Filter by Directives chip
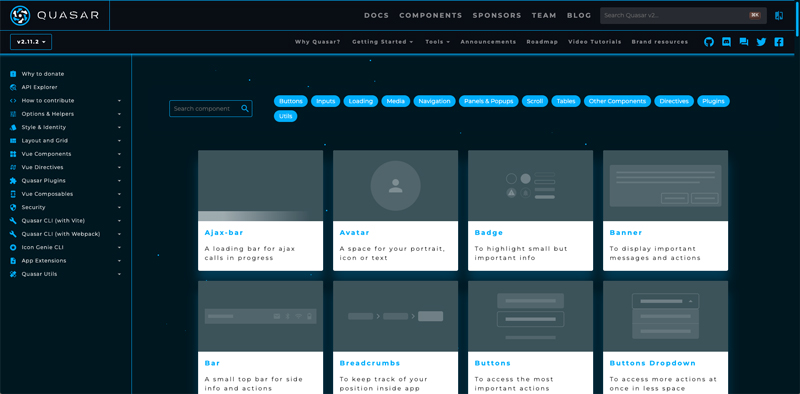800x394 pixels. tap(674, 101)
